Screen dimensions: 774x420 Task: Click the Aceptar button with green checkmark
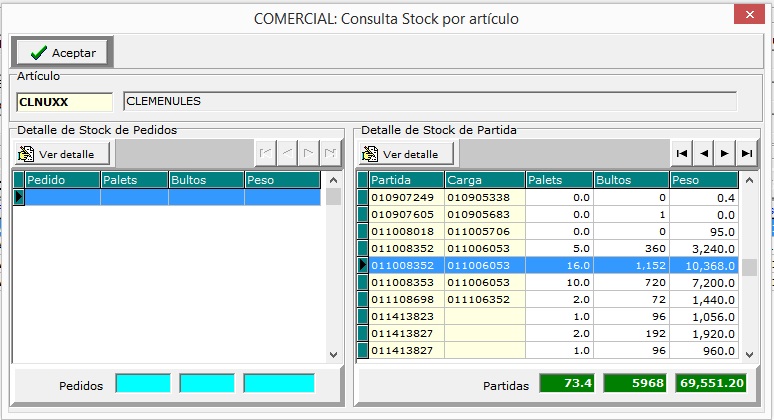pos(62,52)
